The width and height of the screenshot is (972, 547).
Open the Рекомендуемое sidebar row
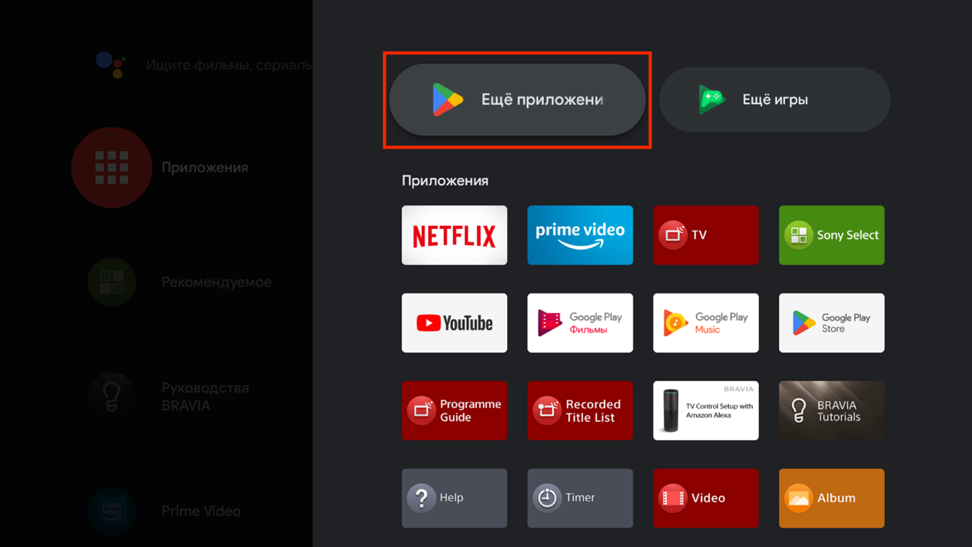(180, 282)
